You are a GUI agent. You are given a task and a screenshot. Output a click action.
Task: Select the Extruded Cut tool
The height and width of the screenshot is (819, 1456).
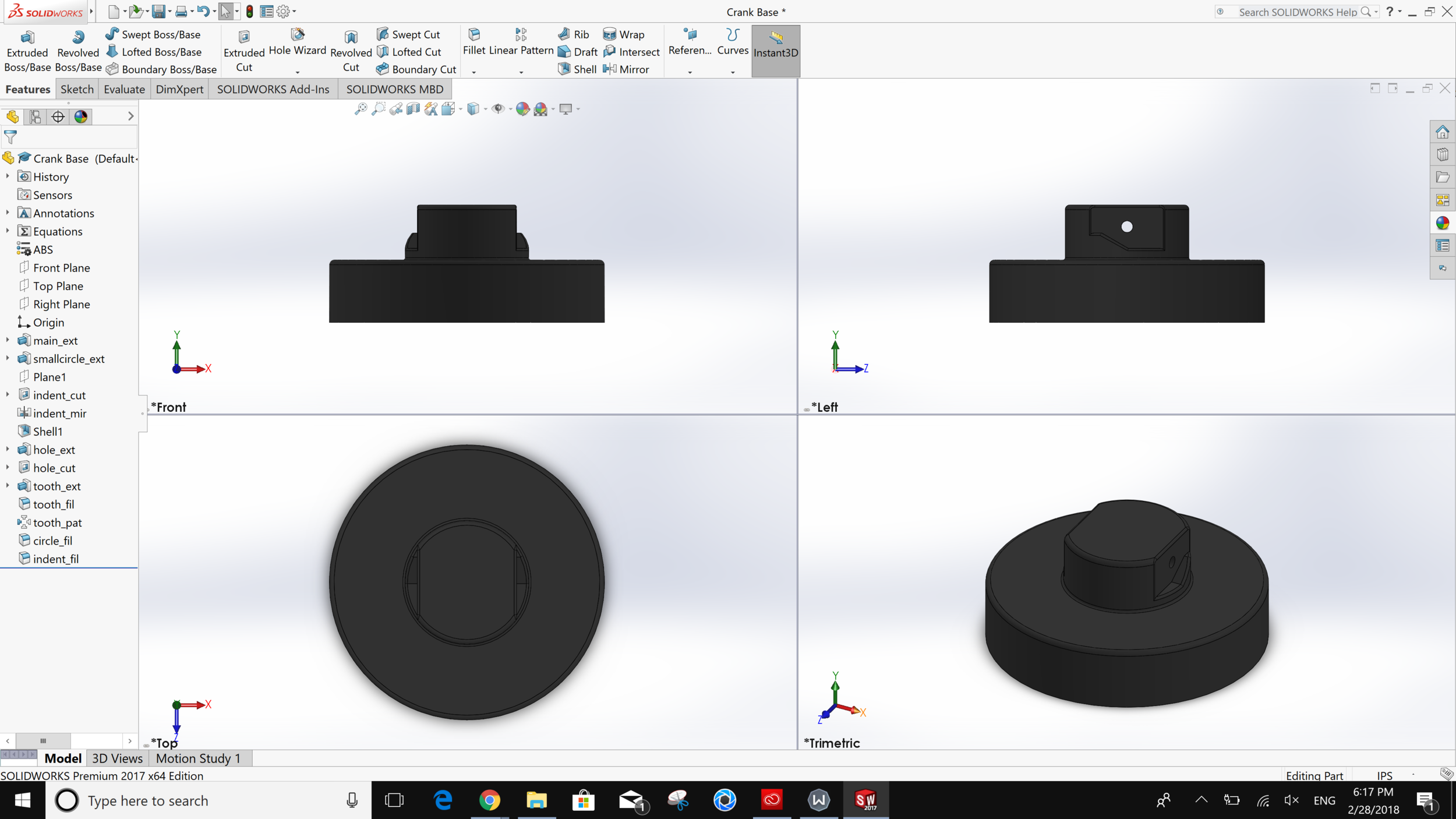pyautogui.click(x=243, y=51)
